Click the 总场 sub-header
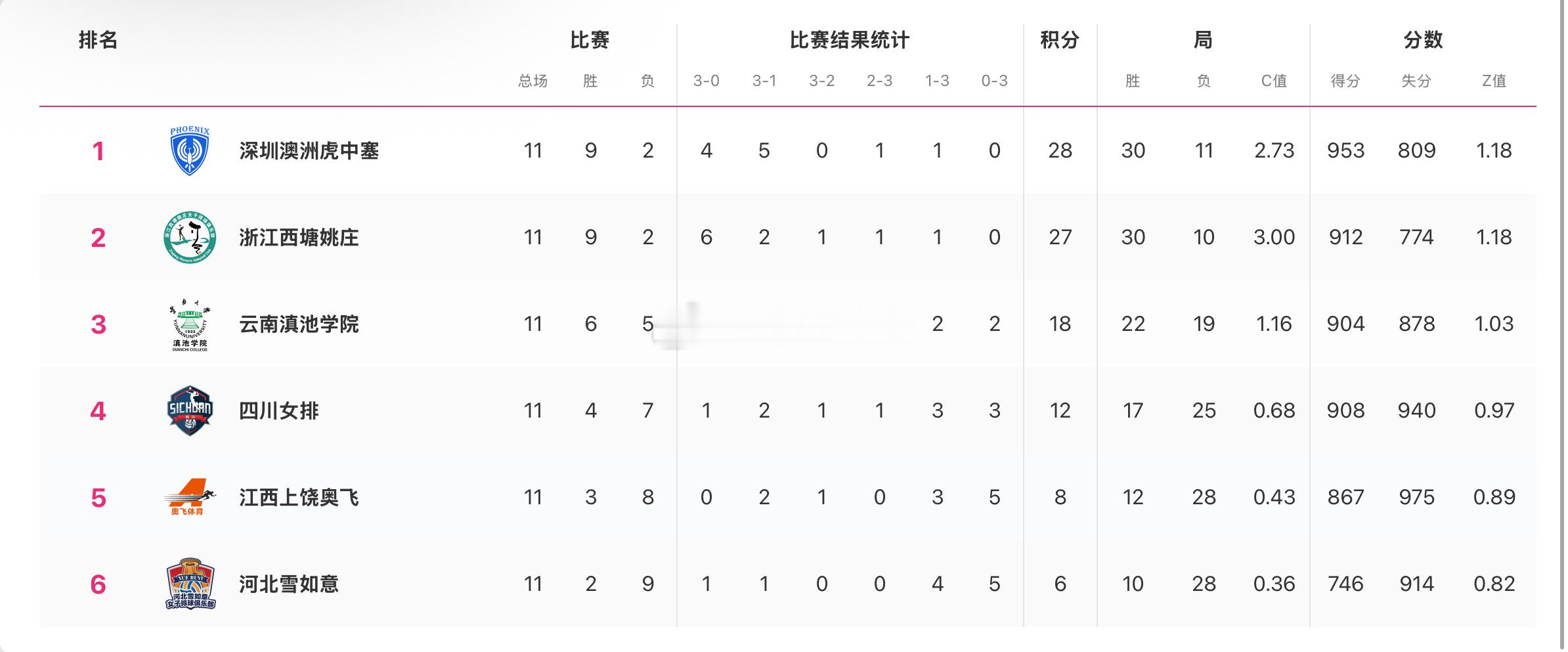This screenshot has height=652, width=1568. 533,81
